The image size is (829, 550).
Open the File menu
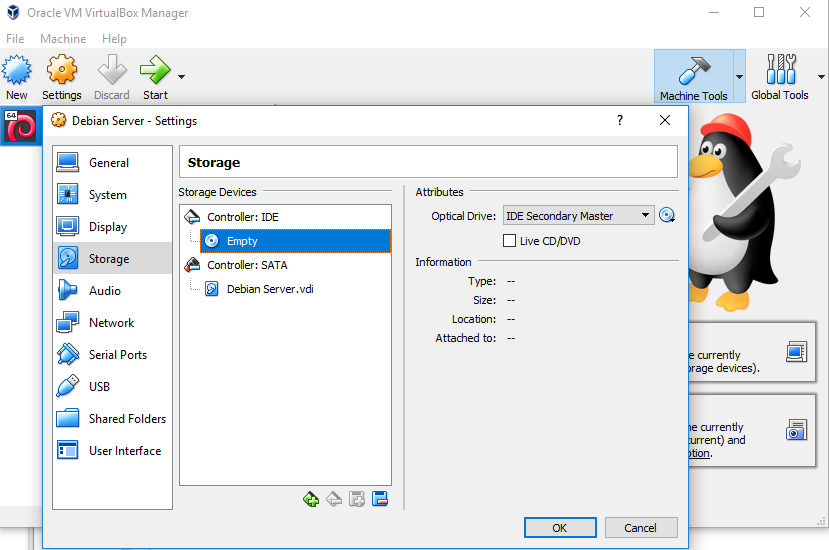coord(15,39)
